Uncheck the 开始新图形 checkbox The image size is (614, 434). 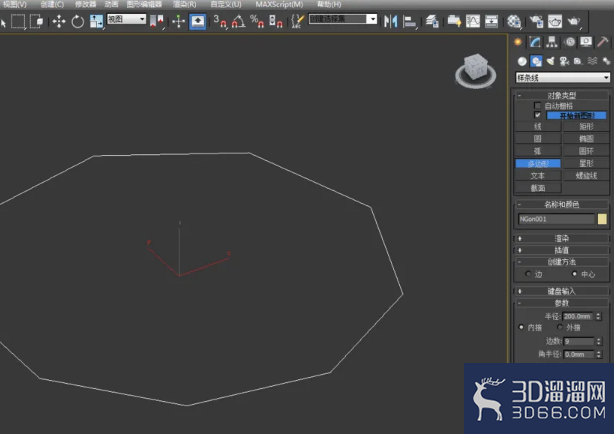click(x=537, y=115)
